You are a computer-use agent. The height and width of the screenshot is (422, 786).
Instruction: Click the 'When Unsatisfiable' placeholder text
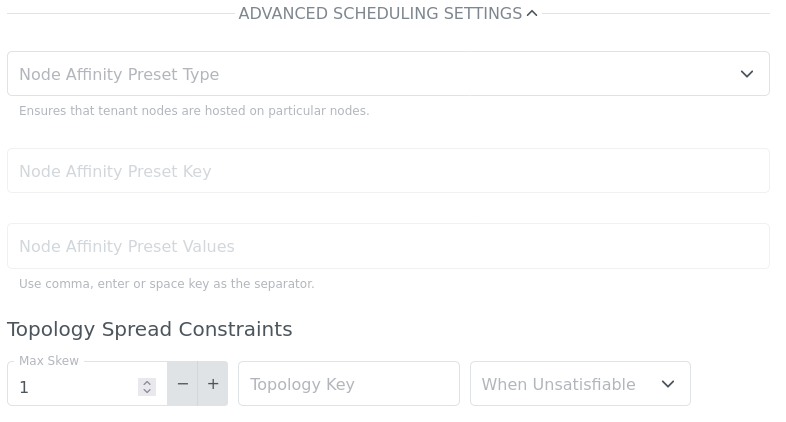point(558,384)
